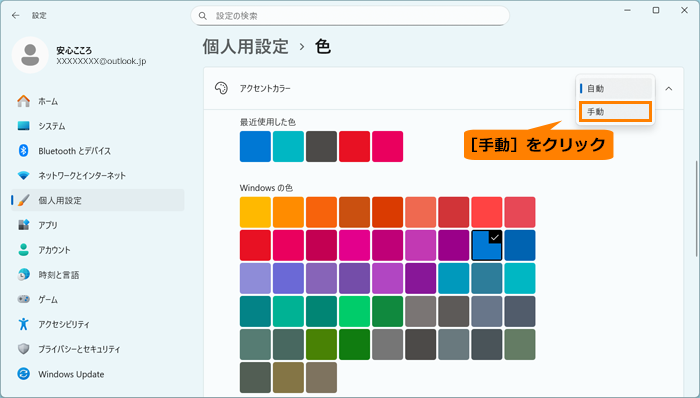
Task: Focus the 設定の検索 search field
Action: pyautogui.click(x=350, y=16)
